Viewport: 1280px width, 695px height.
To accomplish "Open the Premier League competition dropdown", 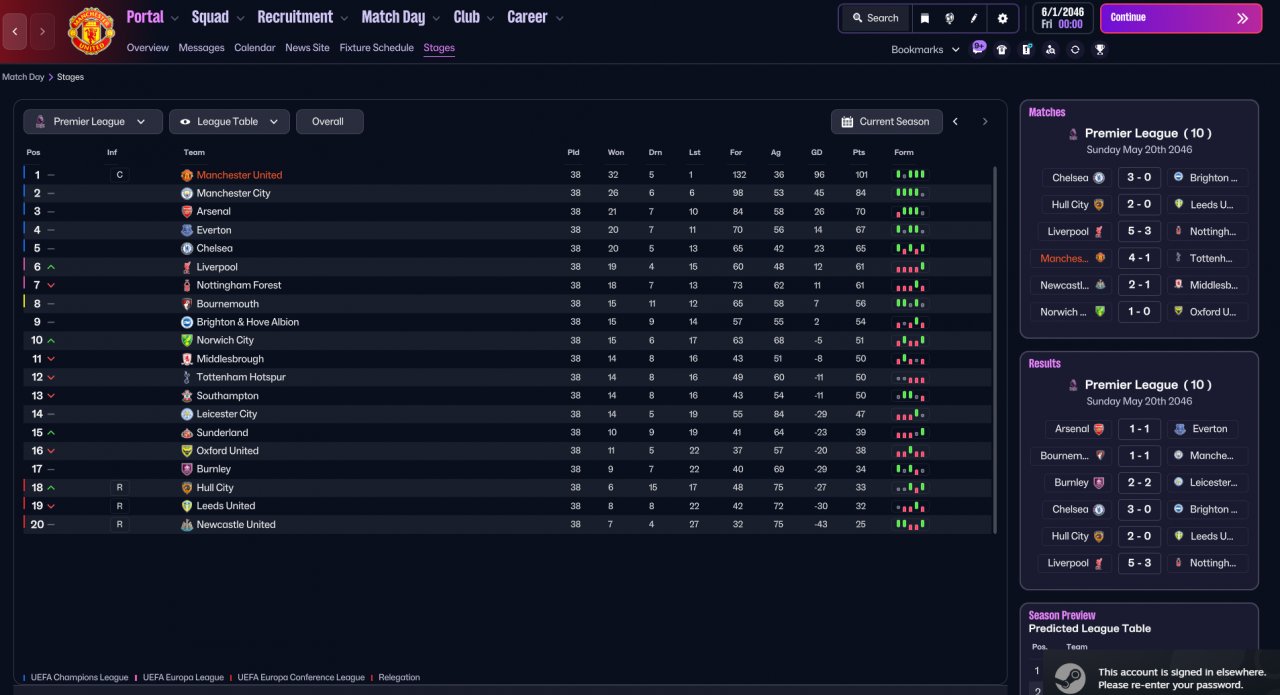I will click(x=92, y=122).
